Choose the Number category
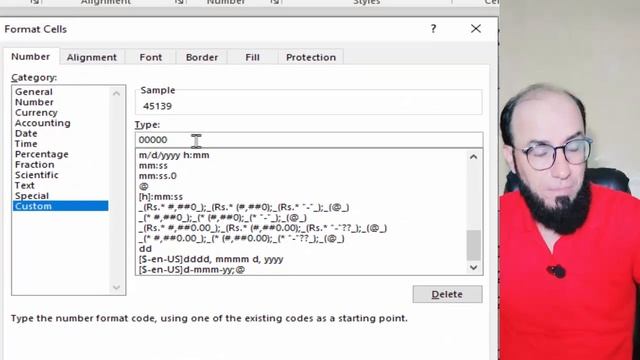The width and height of the screenshot is (640, 360). 34,102
